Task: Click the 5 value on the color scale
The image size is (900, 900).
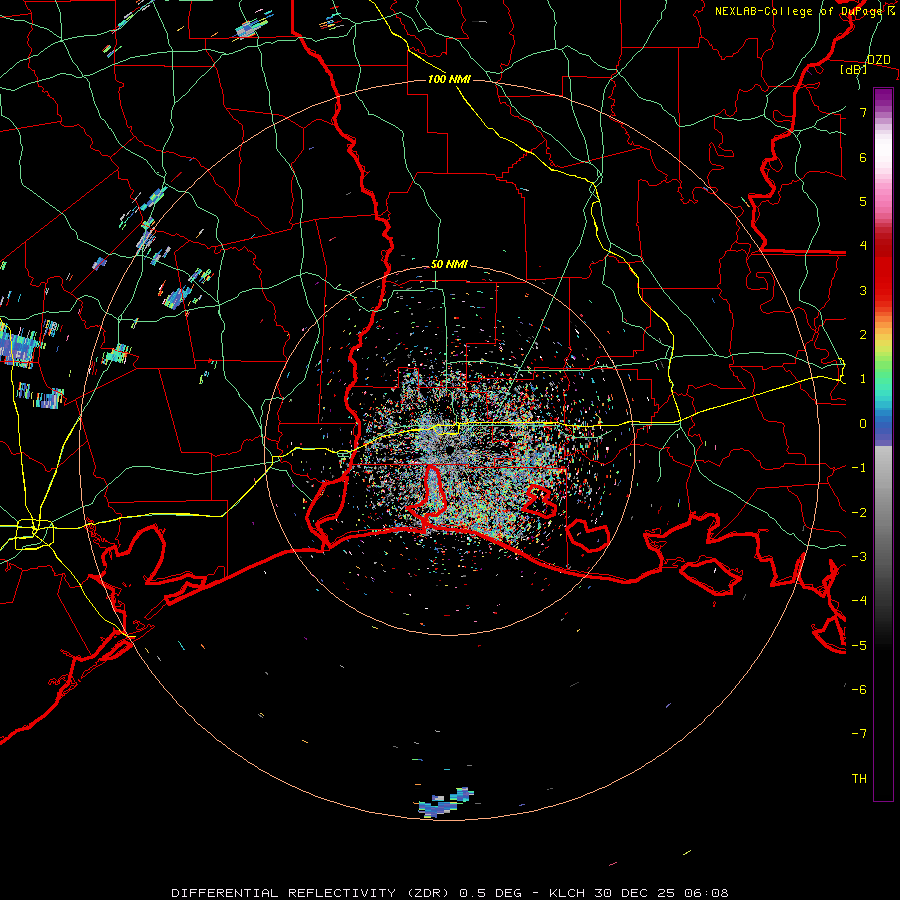Action: coord(863,201)
